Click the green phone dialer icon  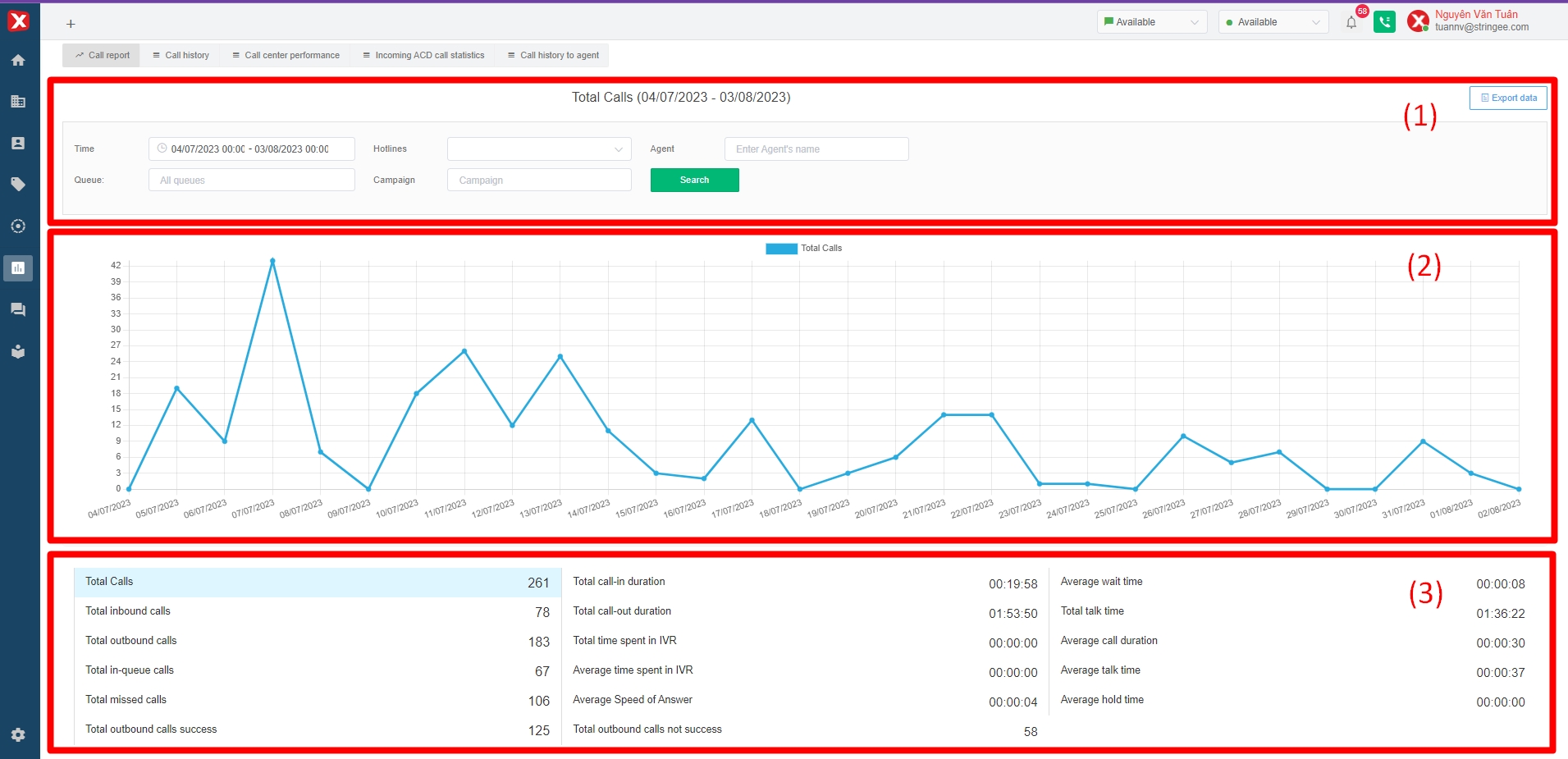[1384, 22]
